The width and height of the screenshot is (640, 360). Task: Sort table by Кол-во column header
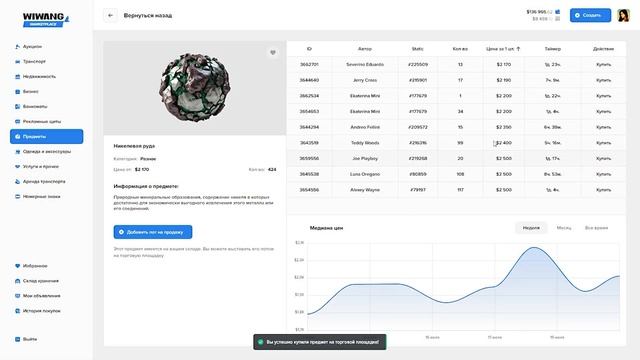460,49
